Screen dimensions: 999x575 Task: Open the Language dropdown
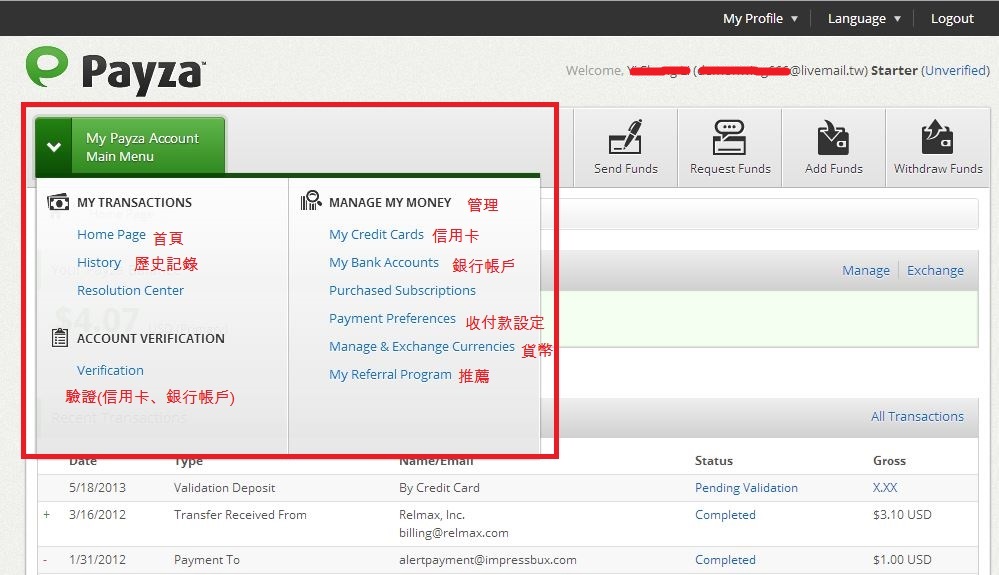[x=864, y=18]
